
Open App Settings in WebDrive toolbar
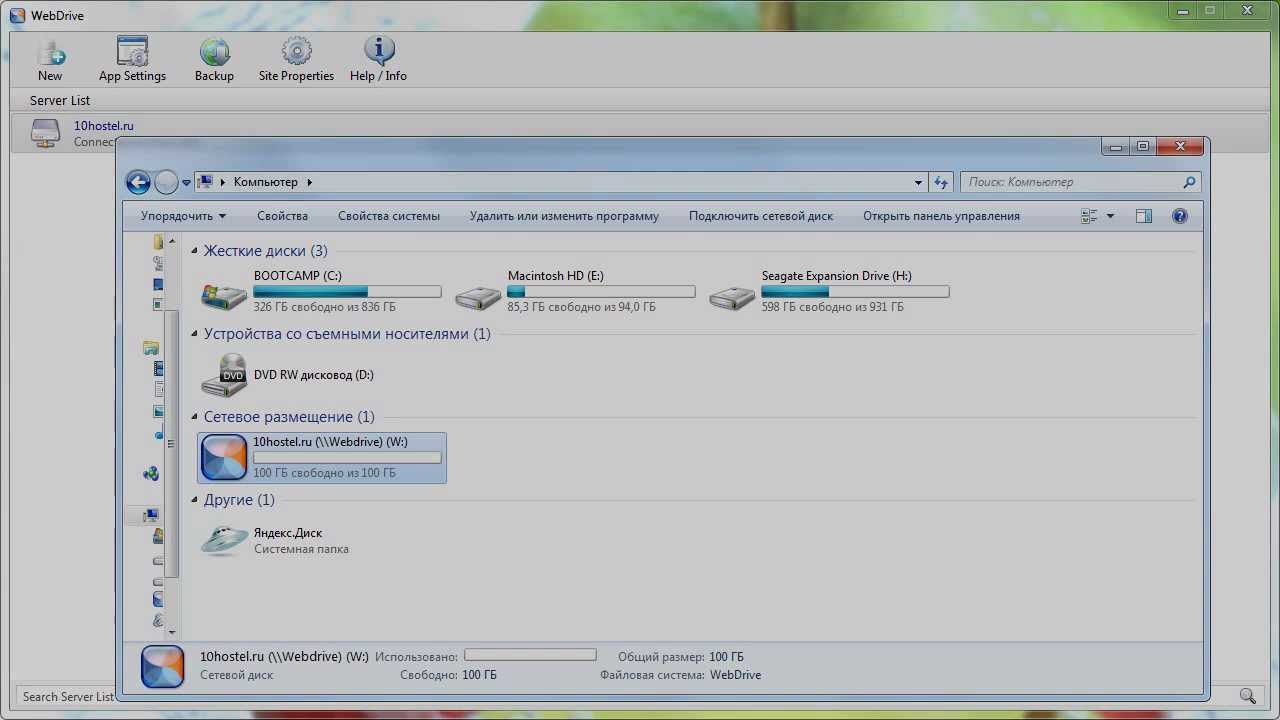132,51
